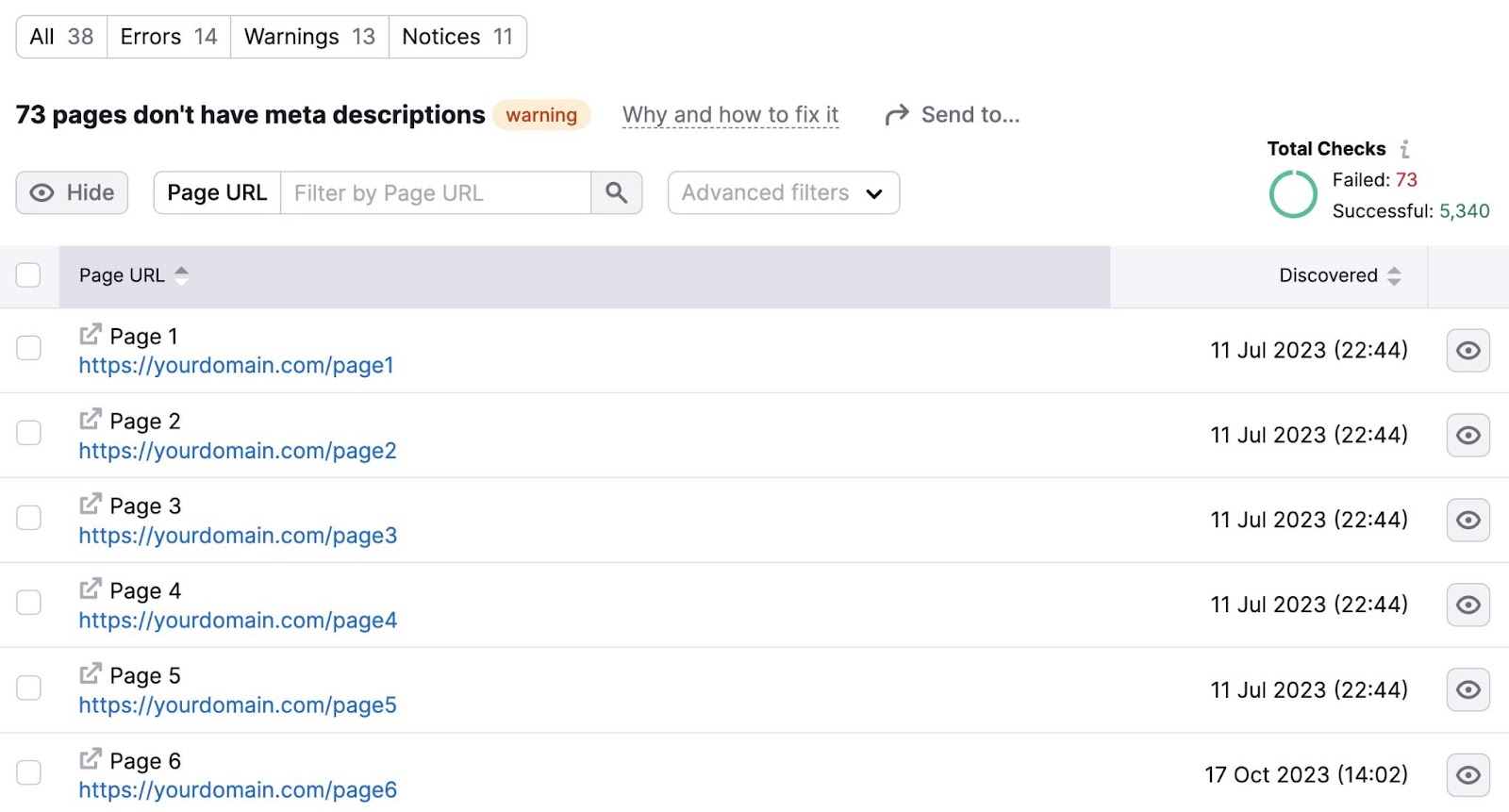The image size is (1509, 812).
Task: Switch to the All 38 tab
Action: click(x=61, y=37)
